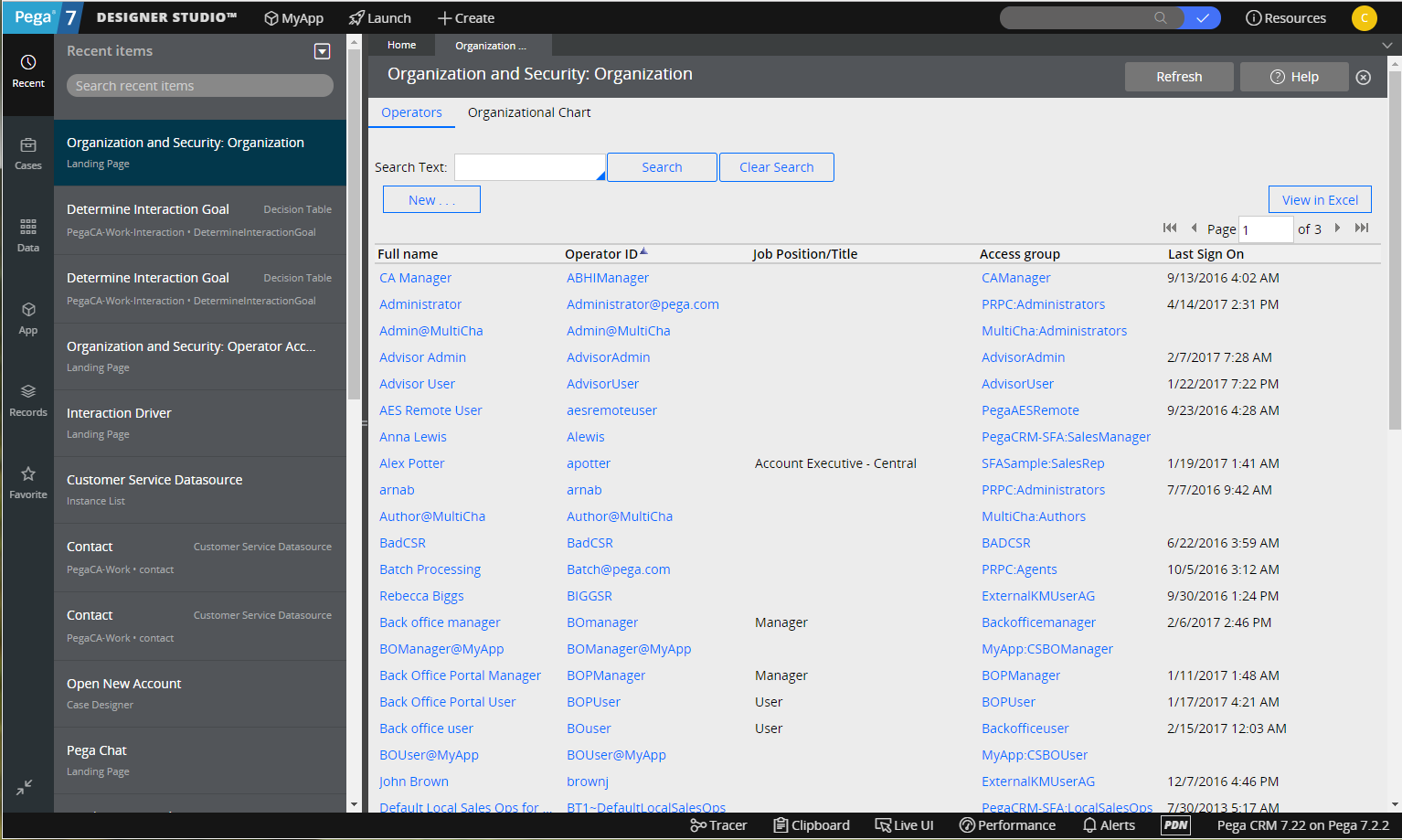Switch to the Operators tab
Image resolution: width=1402 pixels, height=840 pixels.
(x=411, y=112)
